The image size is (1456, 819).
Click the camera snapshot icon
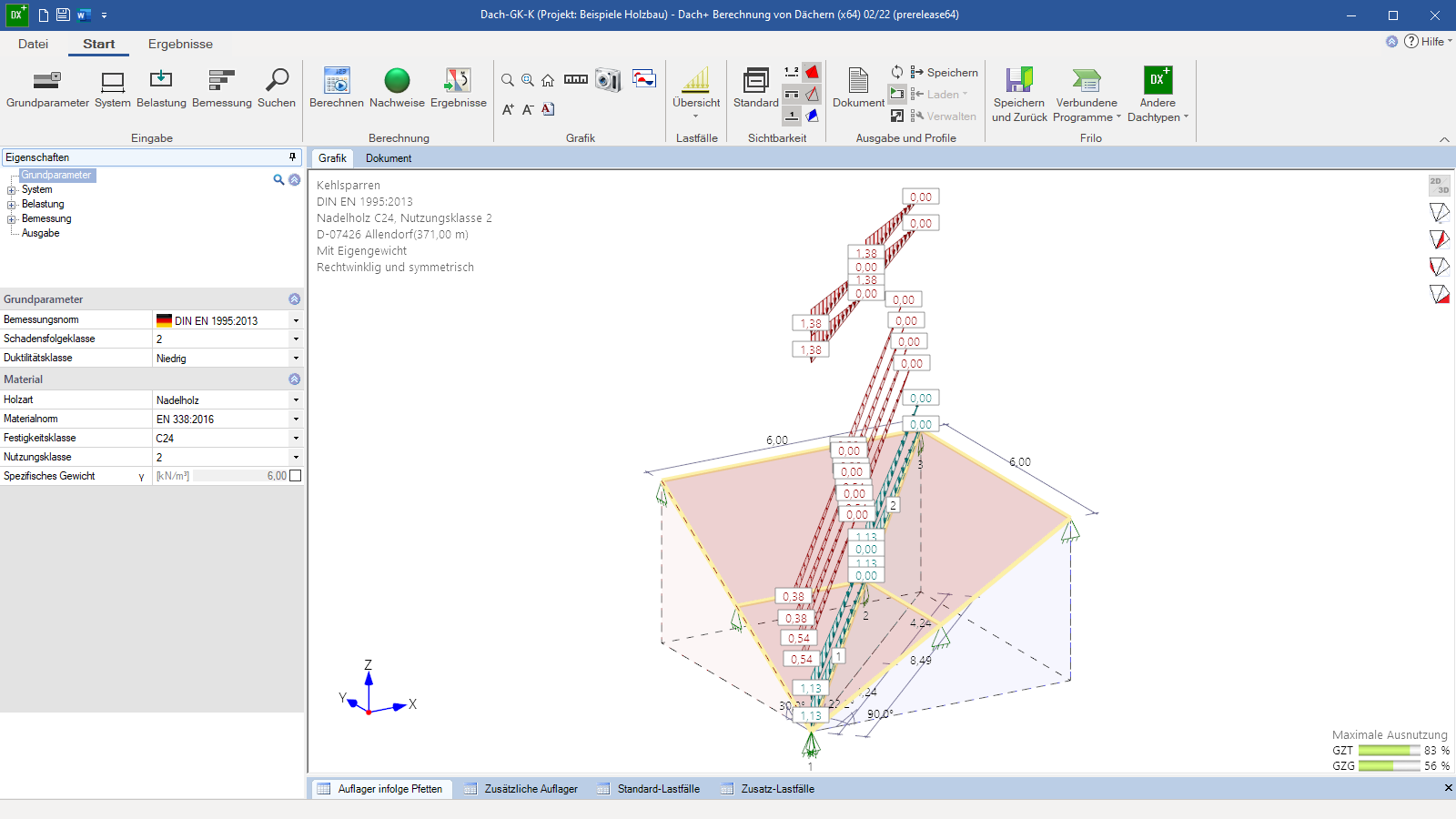[608, 80]
